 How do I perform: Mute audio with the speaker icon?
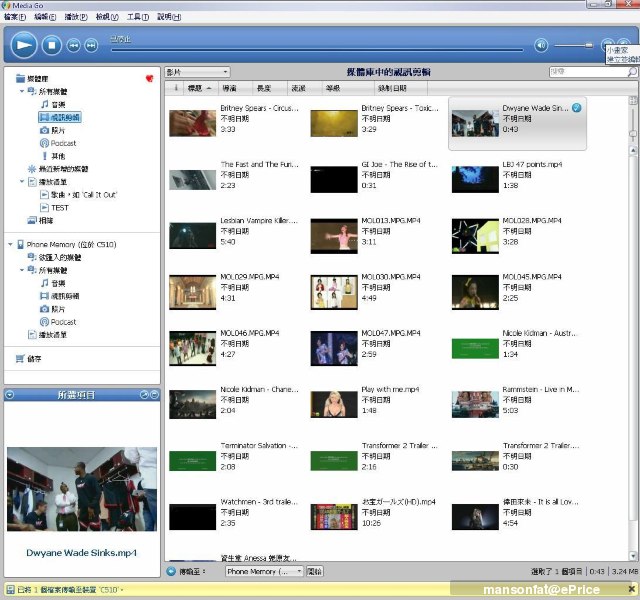point(541,45)
